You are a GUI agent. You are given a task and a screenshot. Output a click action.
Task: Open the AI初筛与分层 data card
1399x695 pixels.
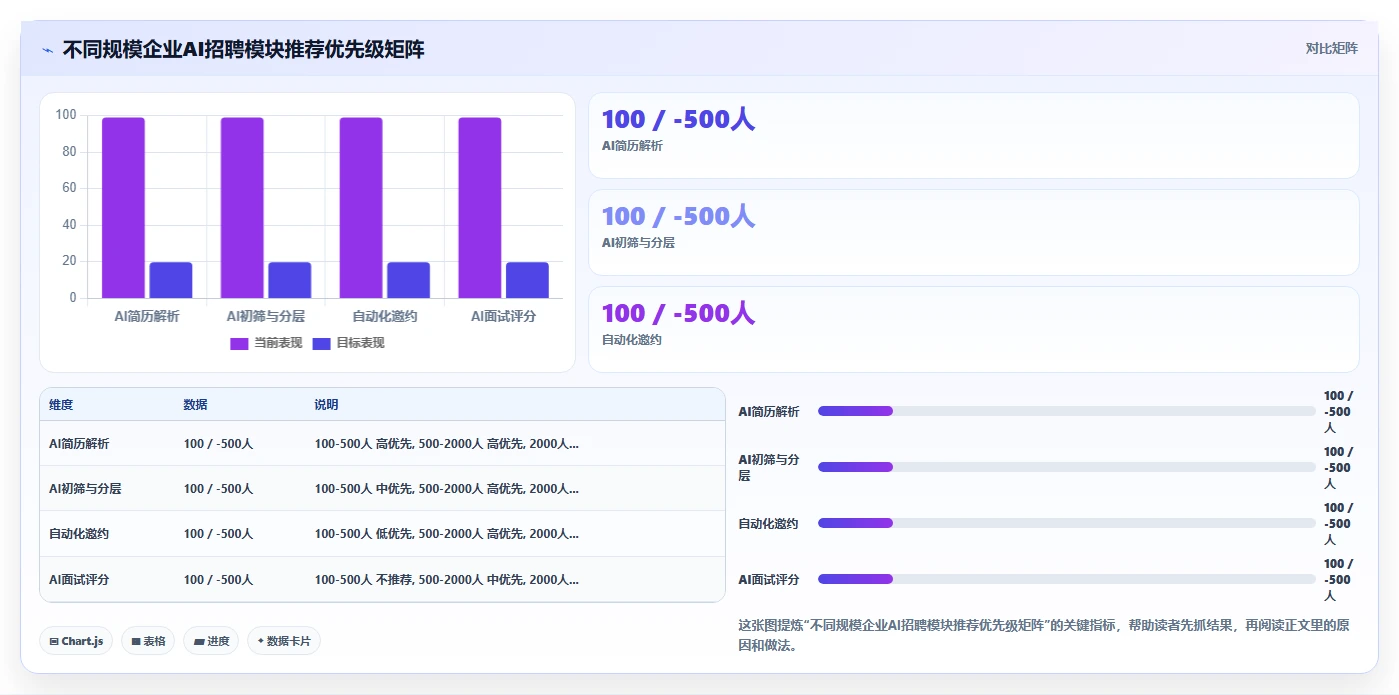point(974,233)
